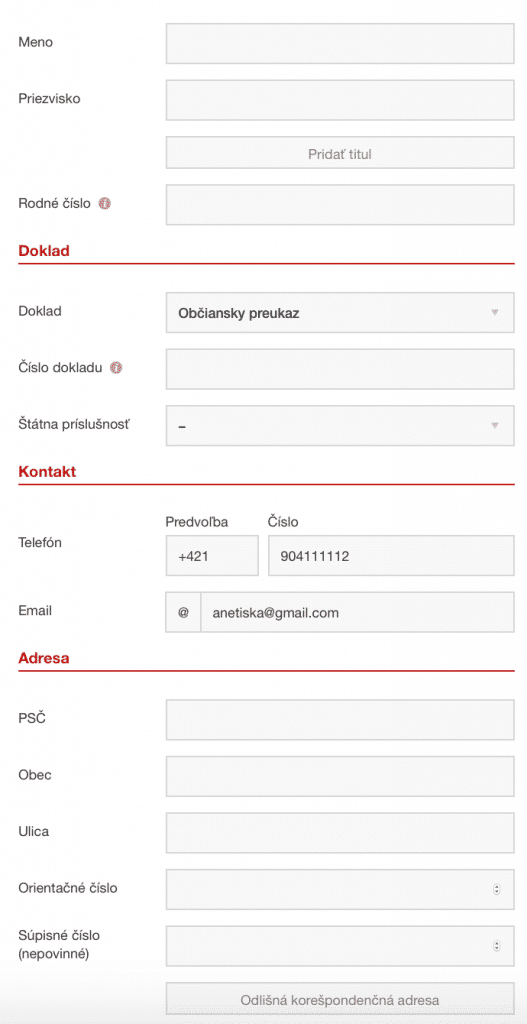Click the Doklad dropdown arrow

(495, 313)
